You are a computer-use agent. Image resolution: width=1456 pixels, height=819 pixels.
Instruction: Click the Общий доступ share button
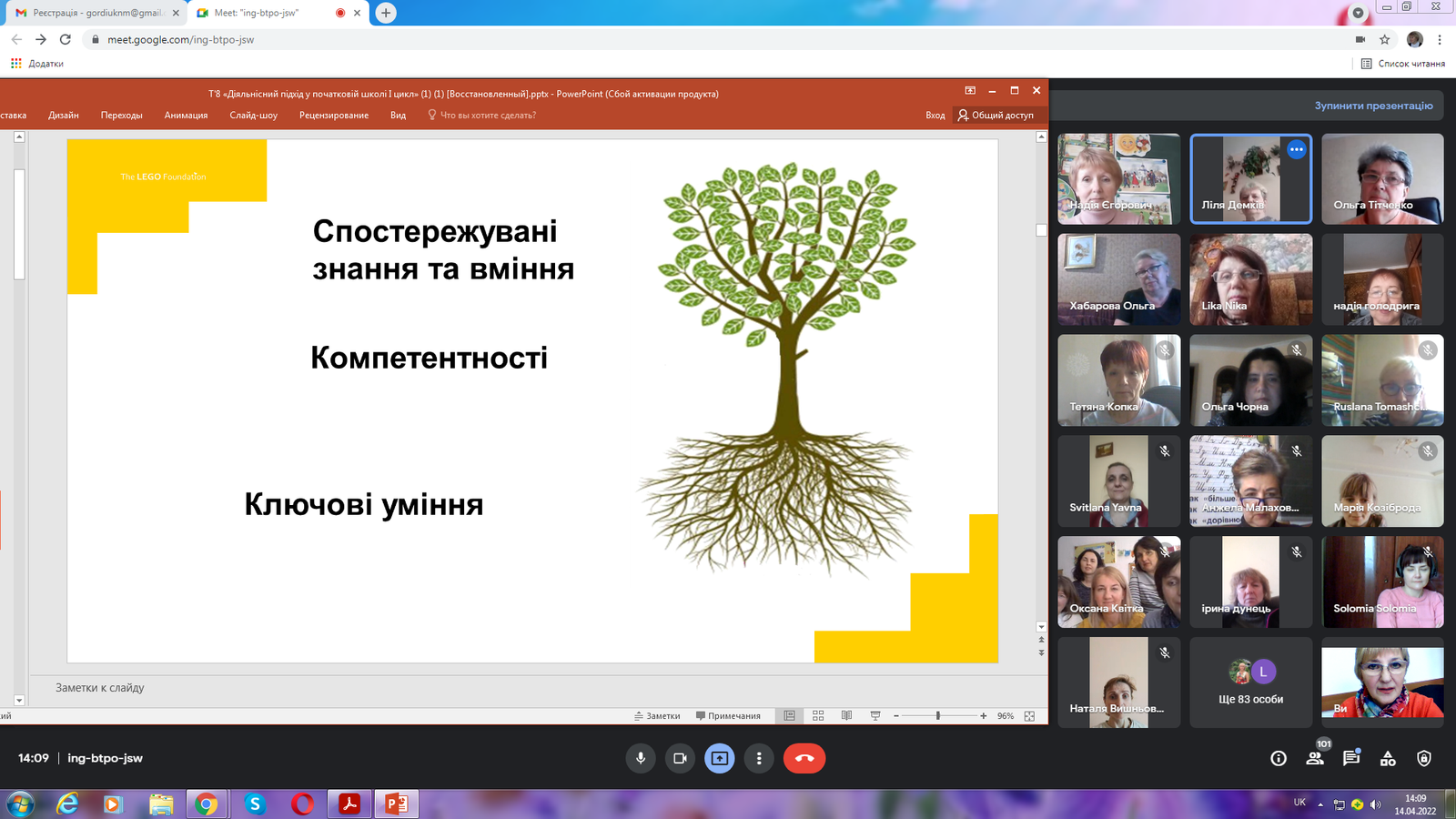tap(996, 116)
